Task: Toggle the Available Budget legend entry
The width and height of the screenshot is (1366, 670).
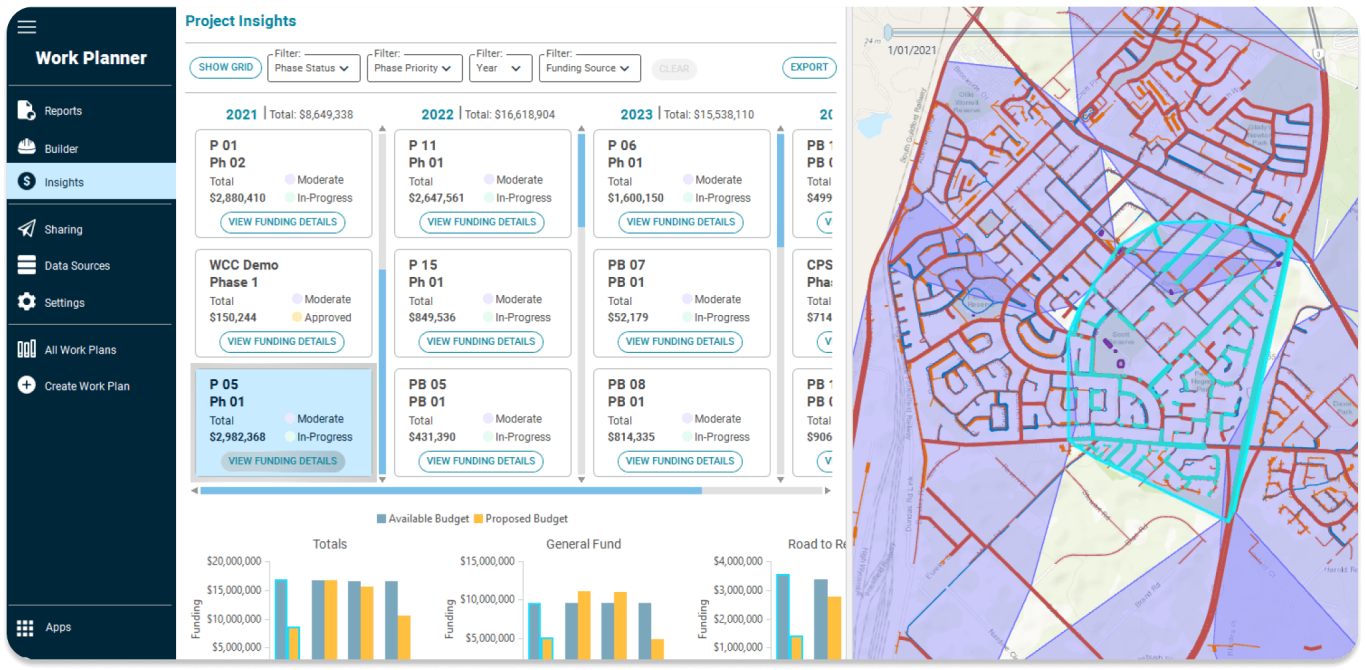Action: tap(432, 518)
